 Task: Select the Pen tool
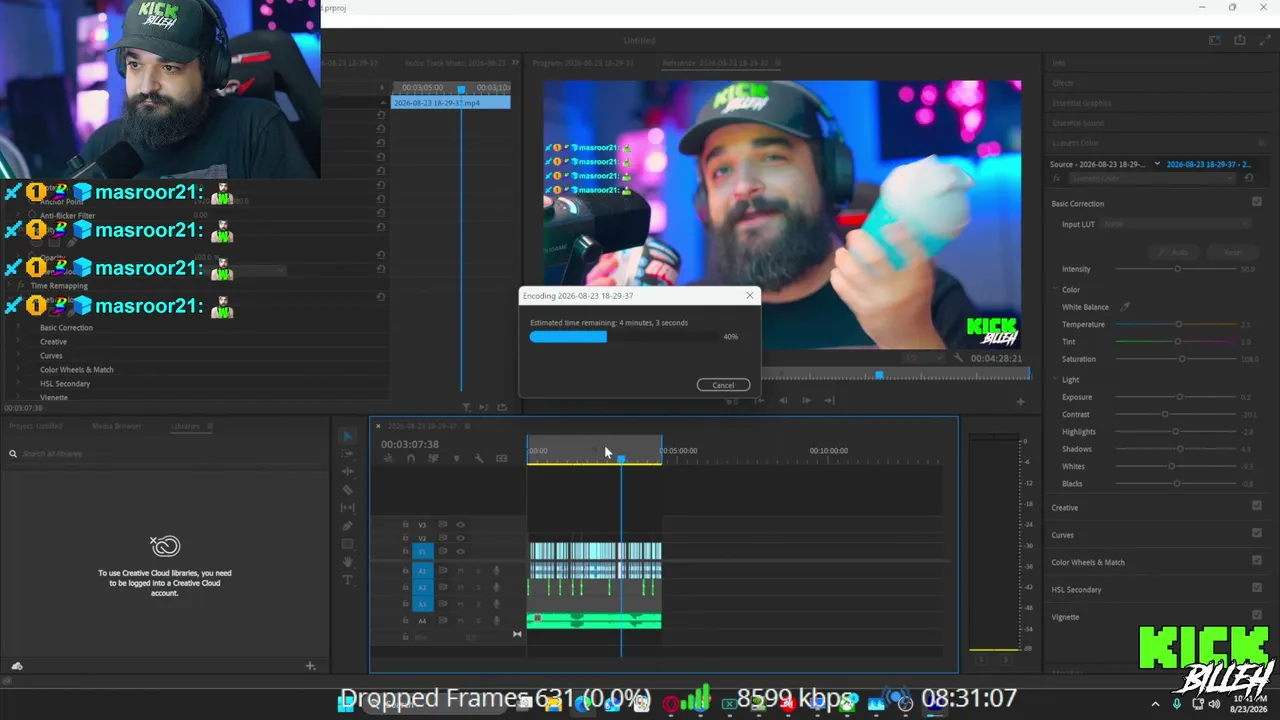(x=347, y=526)
